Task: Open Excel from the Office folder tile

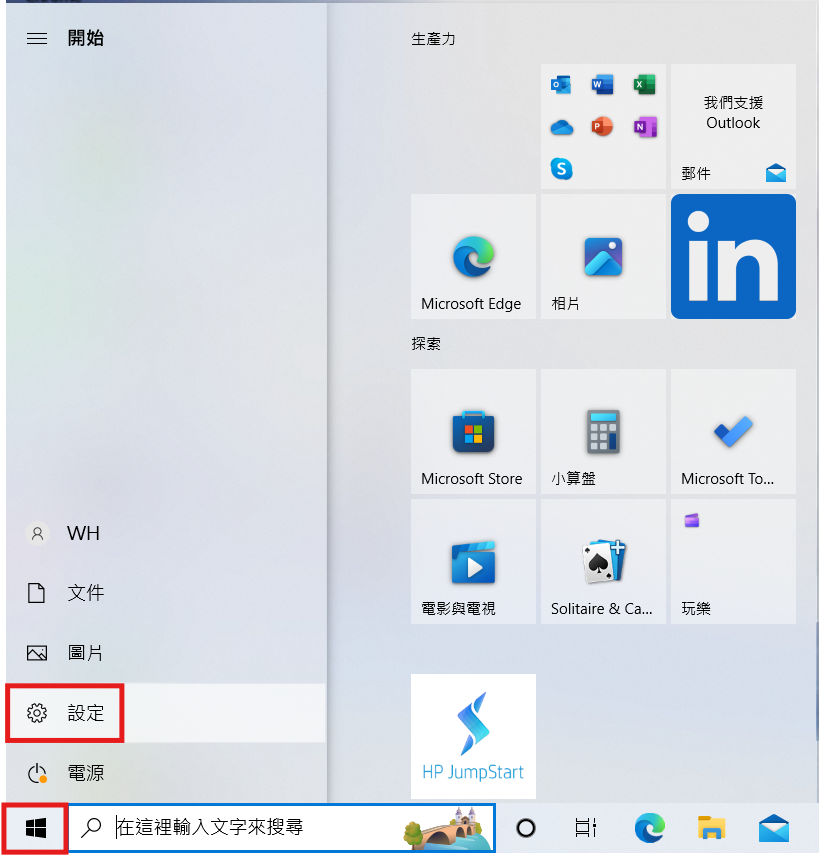Action: [x=645, y=85]
